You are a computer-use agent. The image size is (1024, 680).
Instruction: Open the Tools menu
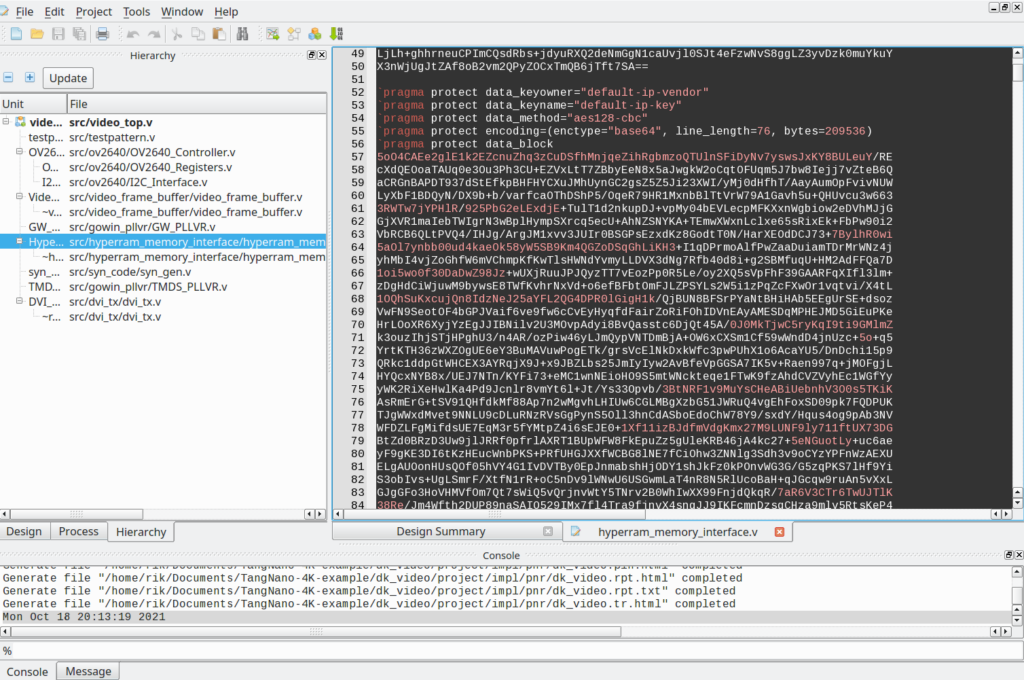pos(136,12)
